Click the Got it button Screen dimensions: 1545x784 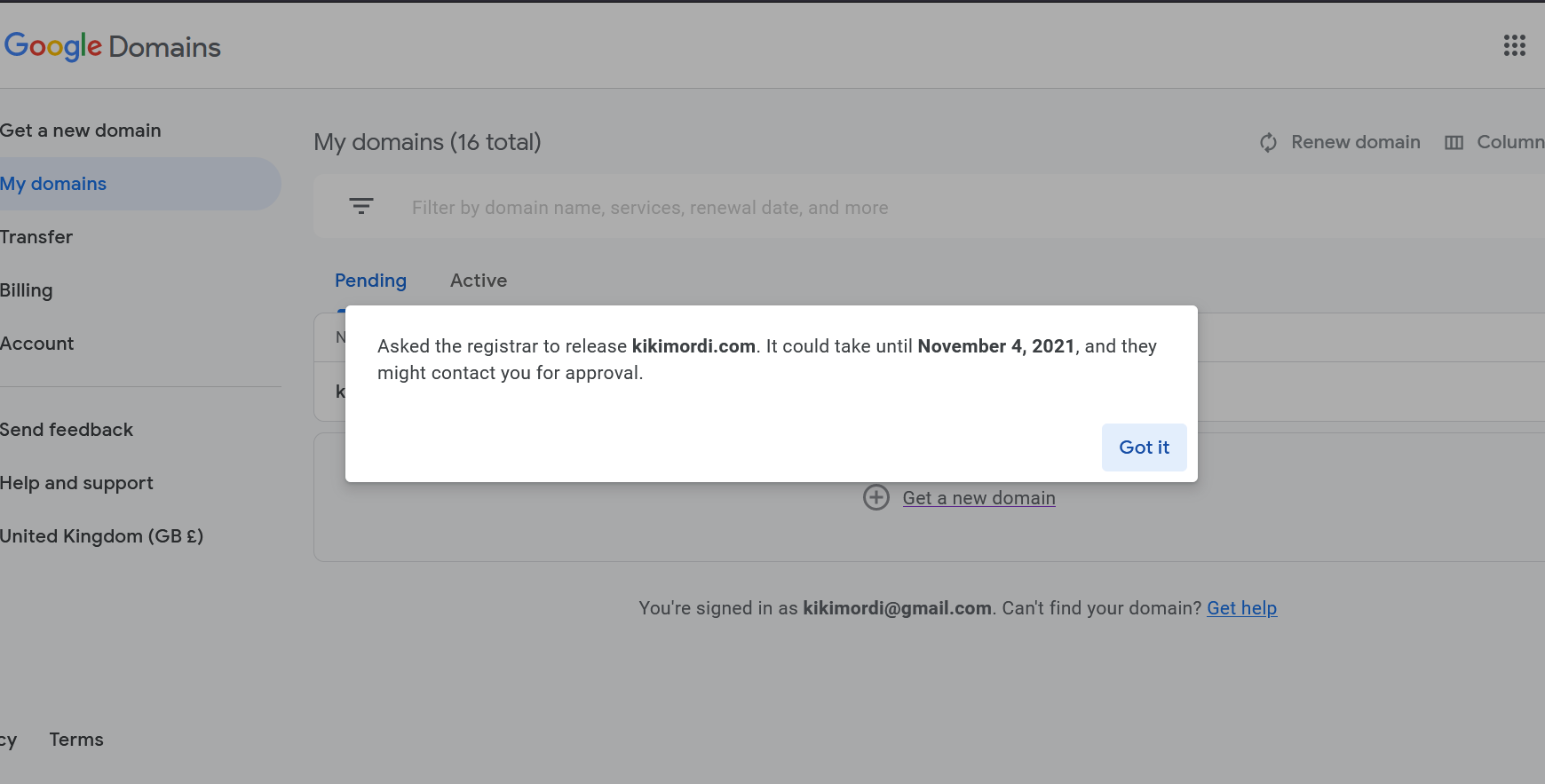point(1144,447)
